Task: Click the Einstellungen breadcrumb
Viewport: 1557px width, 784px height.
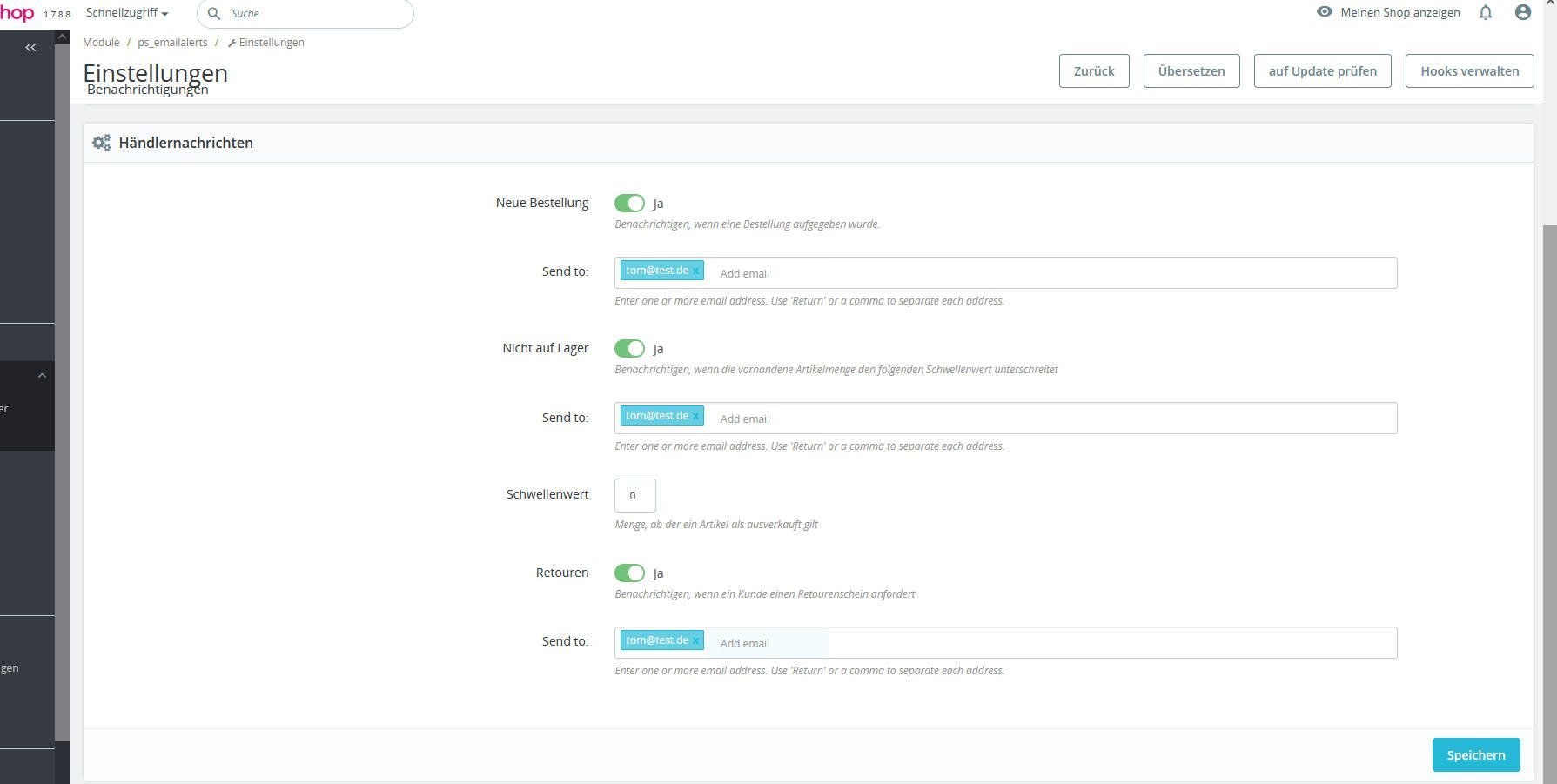Action: coord(266,42)
